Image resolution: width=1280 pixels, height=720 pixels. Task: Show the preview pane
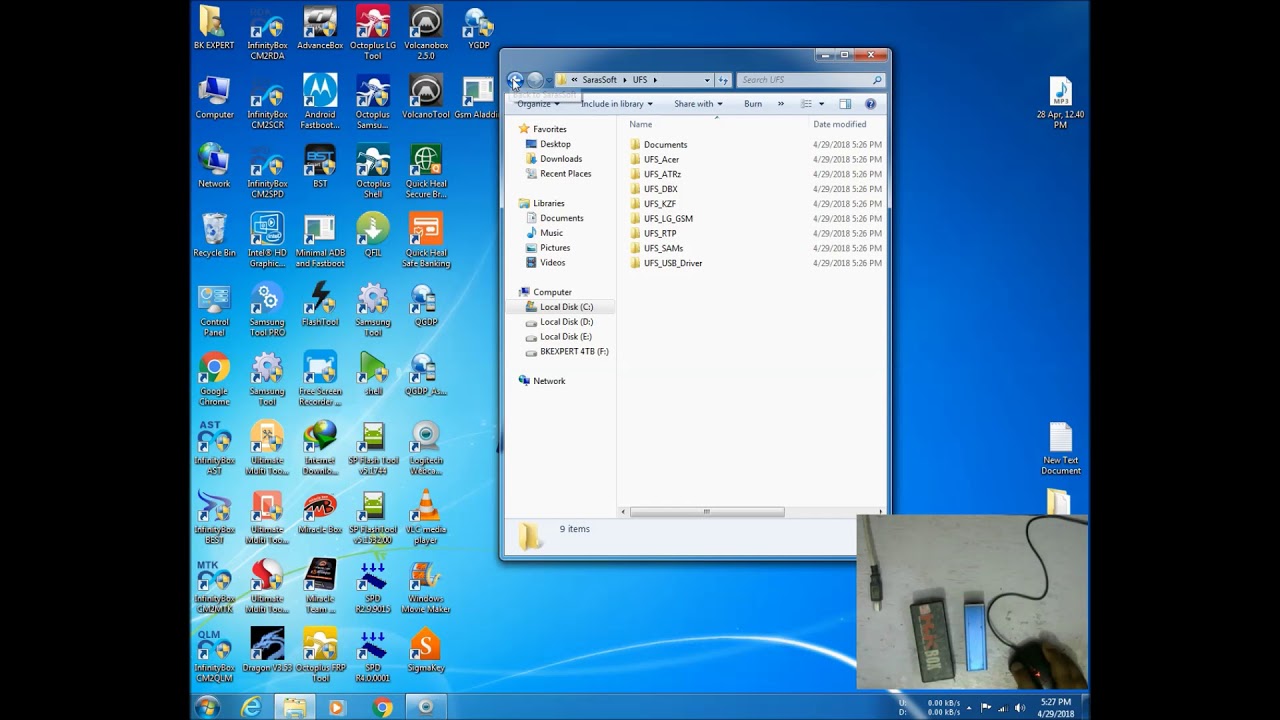(845, 104)
